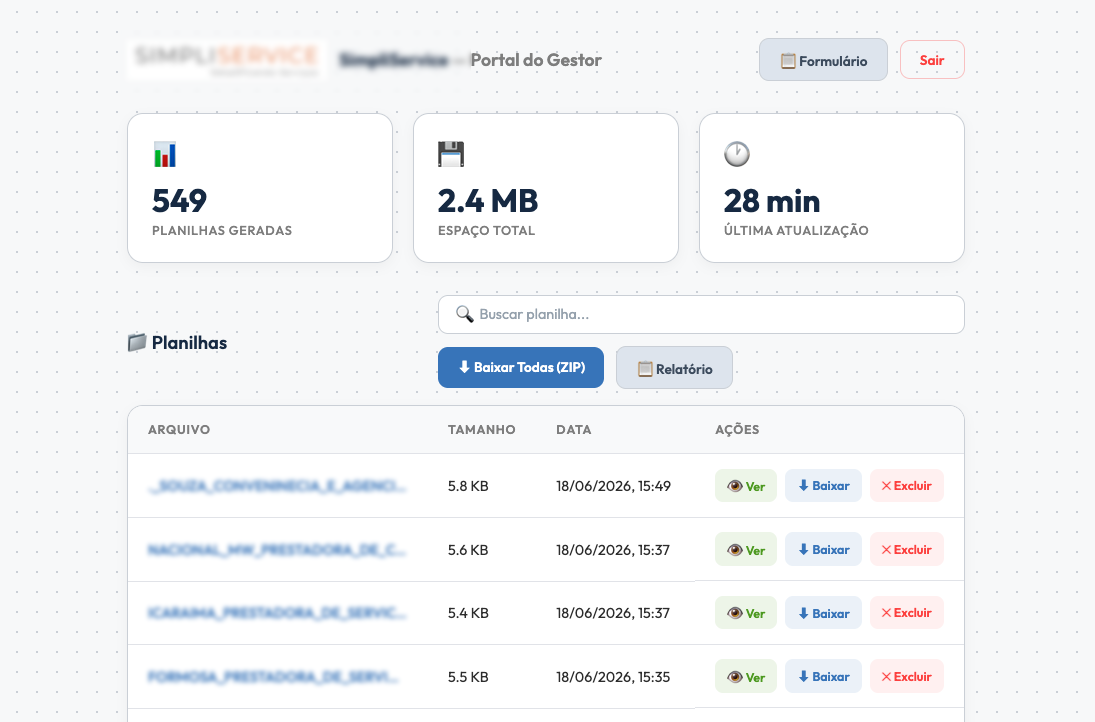Click the DATA column header
This screenshot has width=1095, height=722.
[x=573, y=429]
